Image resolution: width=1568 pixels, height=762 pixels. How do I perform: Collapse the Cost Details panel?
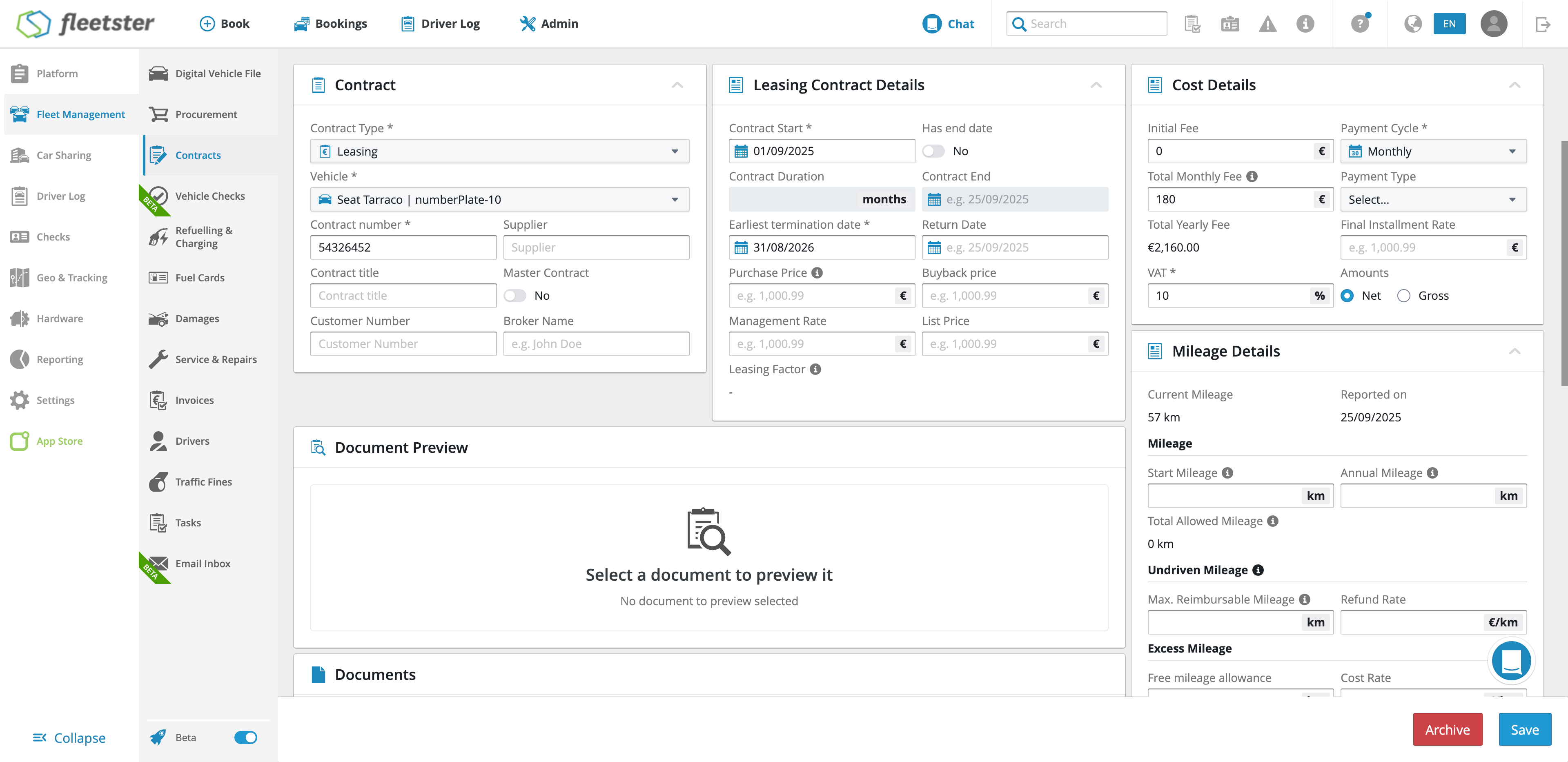[x=1515, y=85]
